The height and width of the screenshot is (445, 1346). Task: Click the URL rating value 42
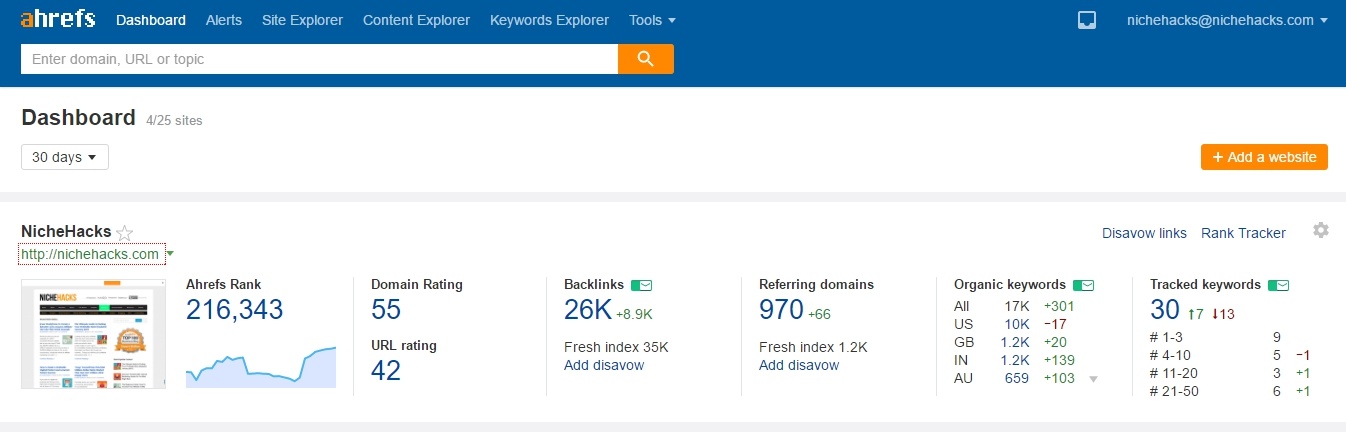(x=386, y=371)
